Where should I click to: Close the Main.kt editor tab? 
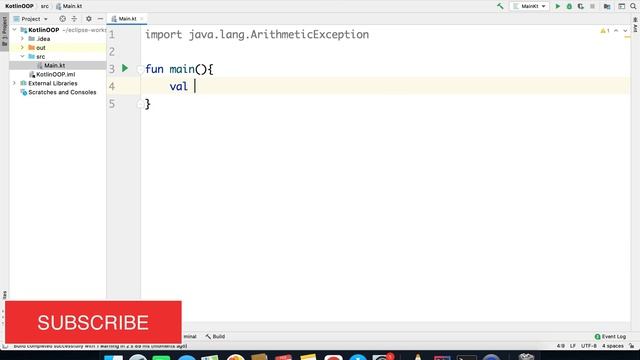(142, 19)
